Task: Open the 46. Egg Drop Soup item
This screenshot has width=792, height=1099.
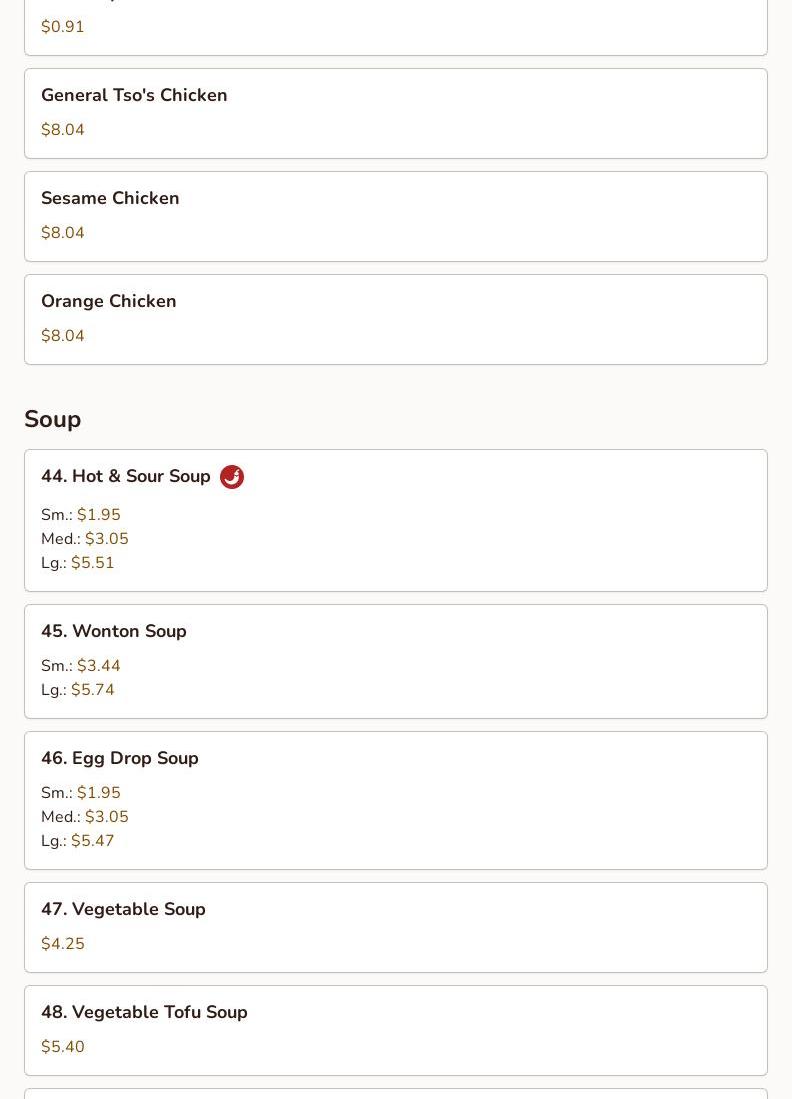Action: click(120, 759)
